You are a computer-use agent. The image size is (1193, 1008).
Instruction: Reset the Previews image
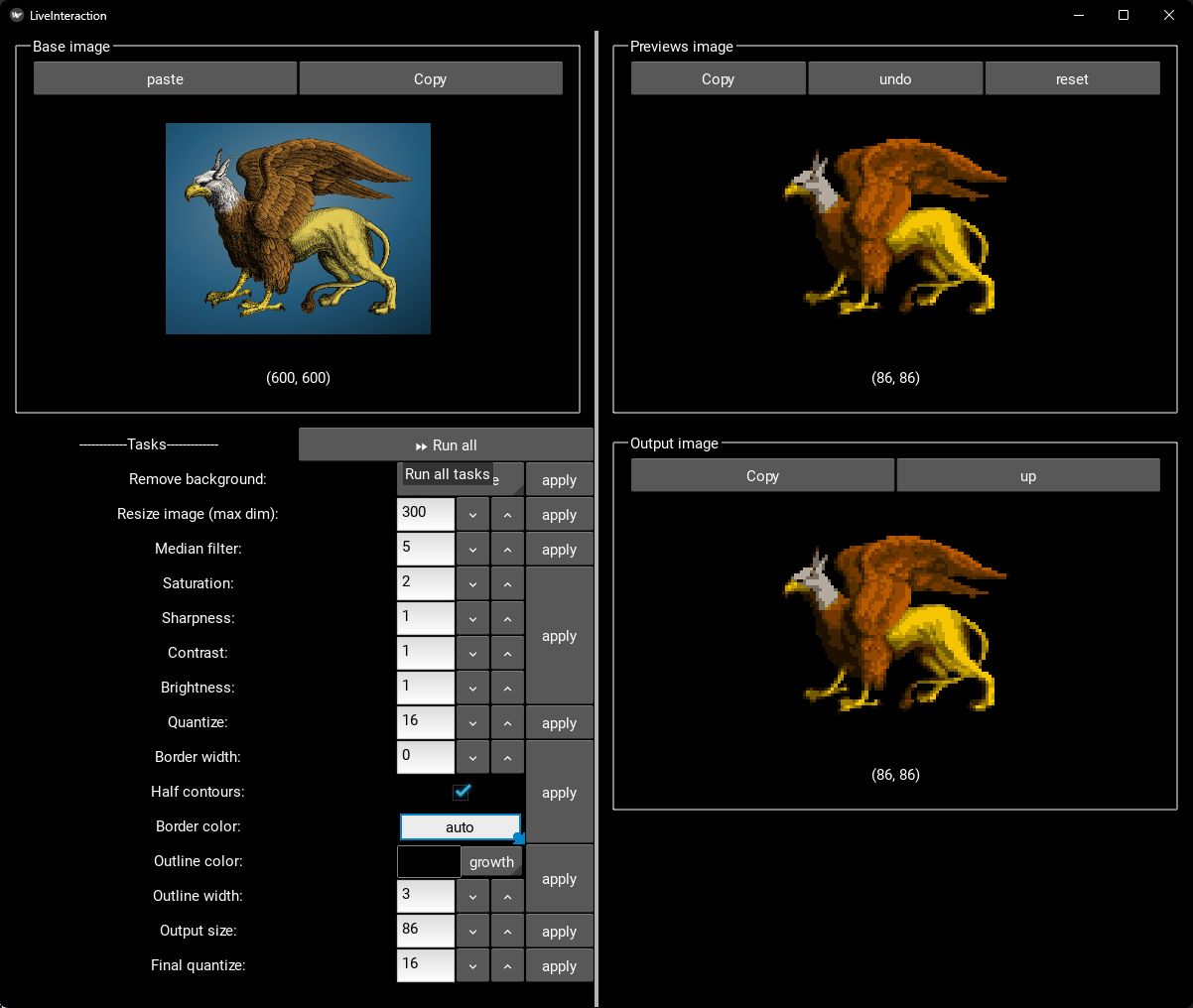[x=1072, y=79]
